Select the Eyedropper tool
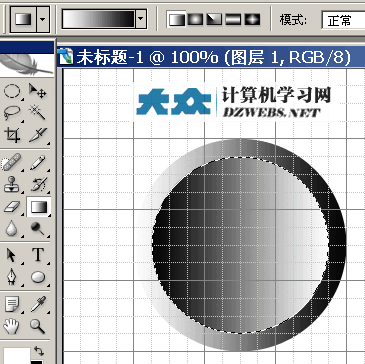The width and height of the screenshot is (365, 364). pyautogui.click(x=38, y=304)
